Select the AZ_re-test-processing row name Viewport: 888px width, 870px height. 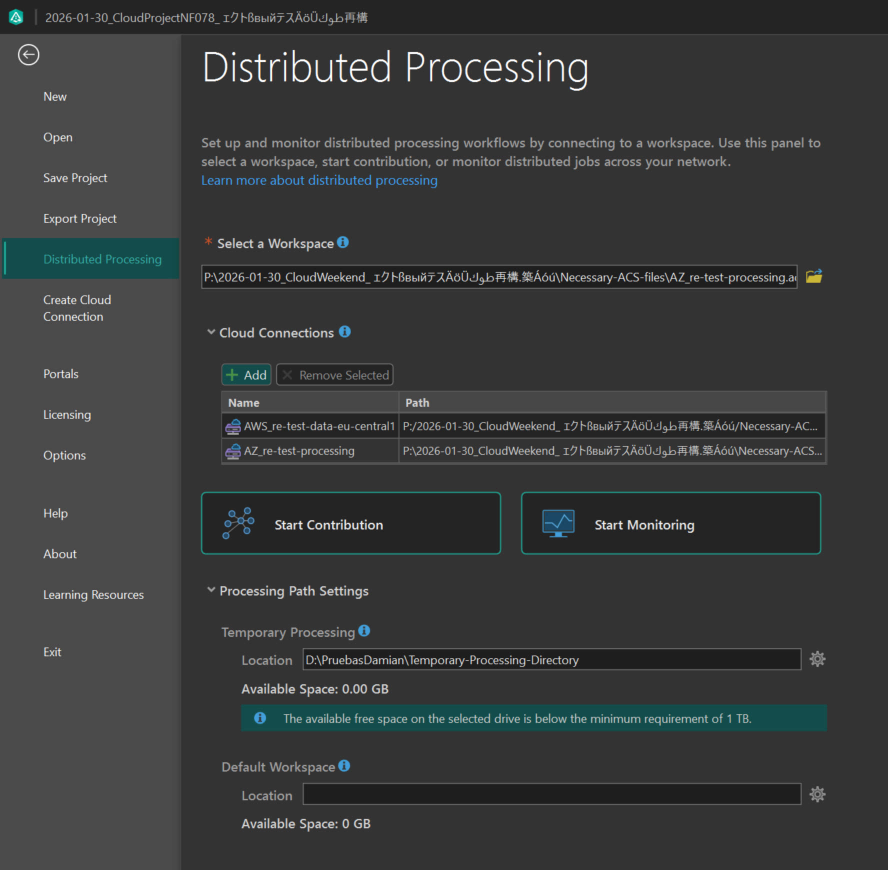(299, 451)
